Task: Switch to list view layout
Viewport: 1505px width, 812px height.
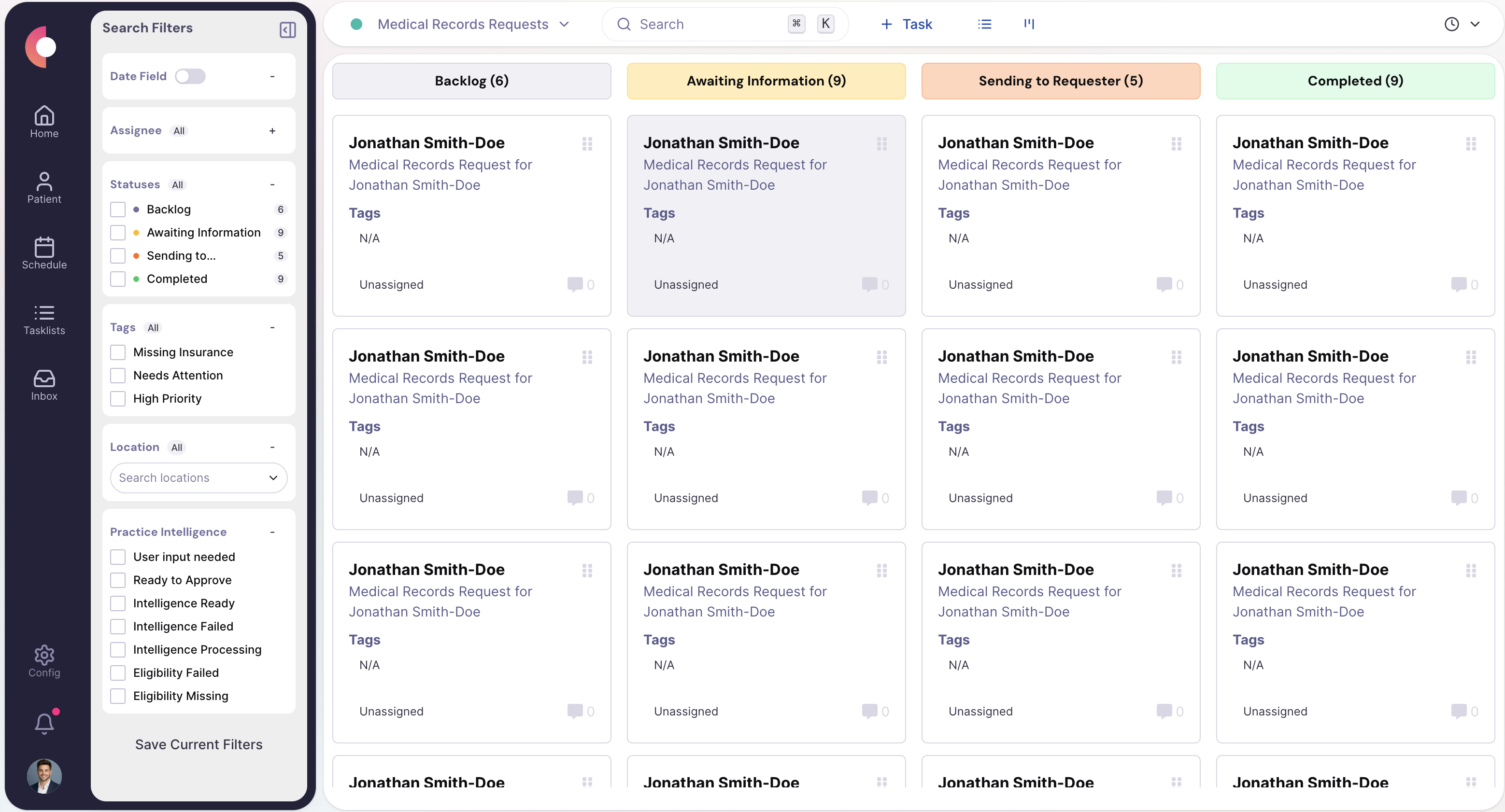Action: coord(984,24)
